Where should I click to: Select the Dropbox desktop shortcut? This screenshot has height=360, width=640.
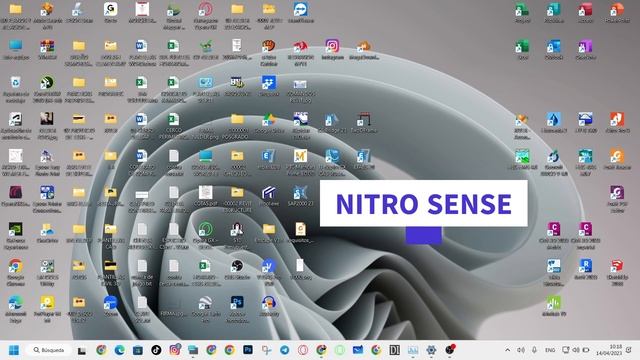(269, 83)
